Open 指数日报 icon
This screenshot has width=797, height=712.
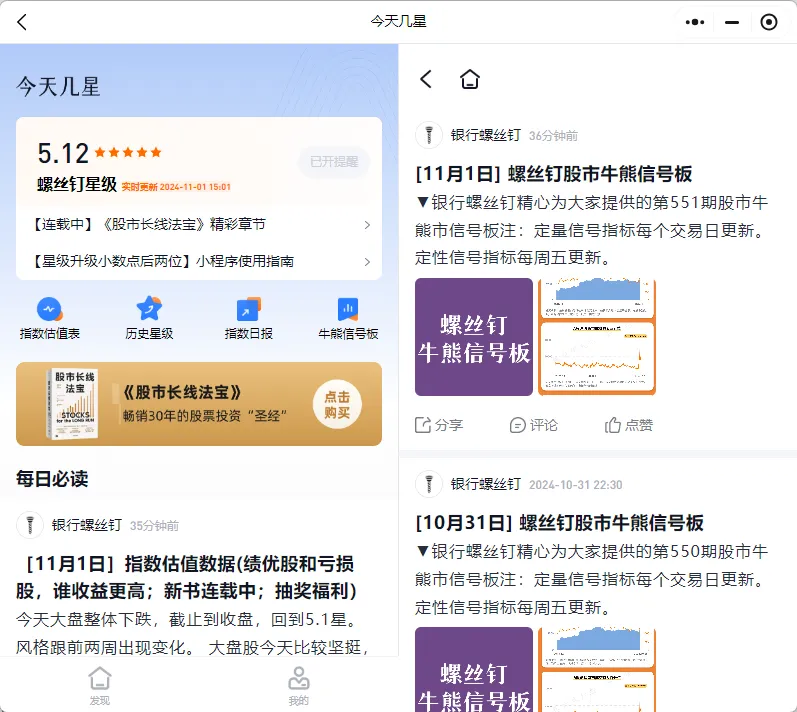pos(249,309)
